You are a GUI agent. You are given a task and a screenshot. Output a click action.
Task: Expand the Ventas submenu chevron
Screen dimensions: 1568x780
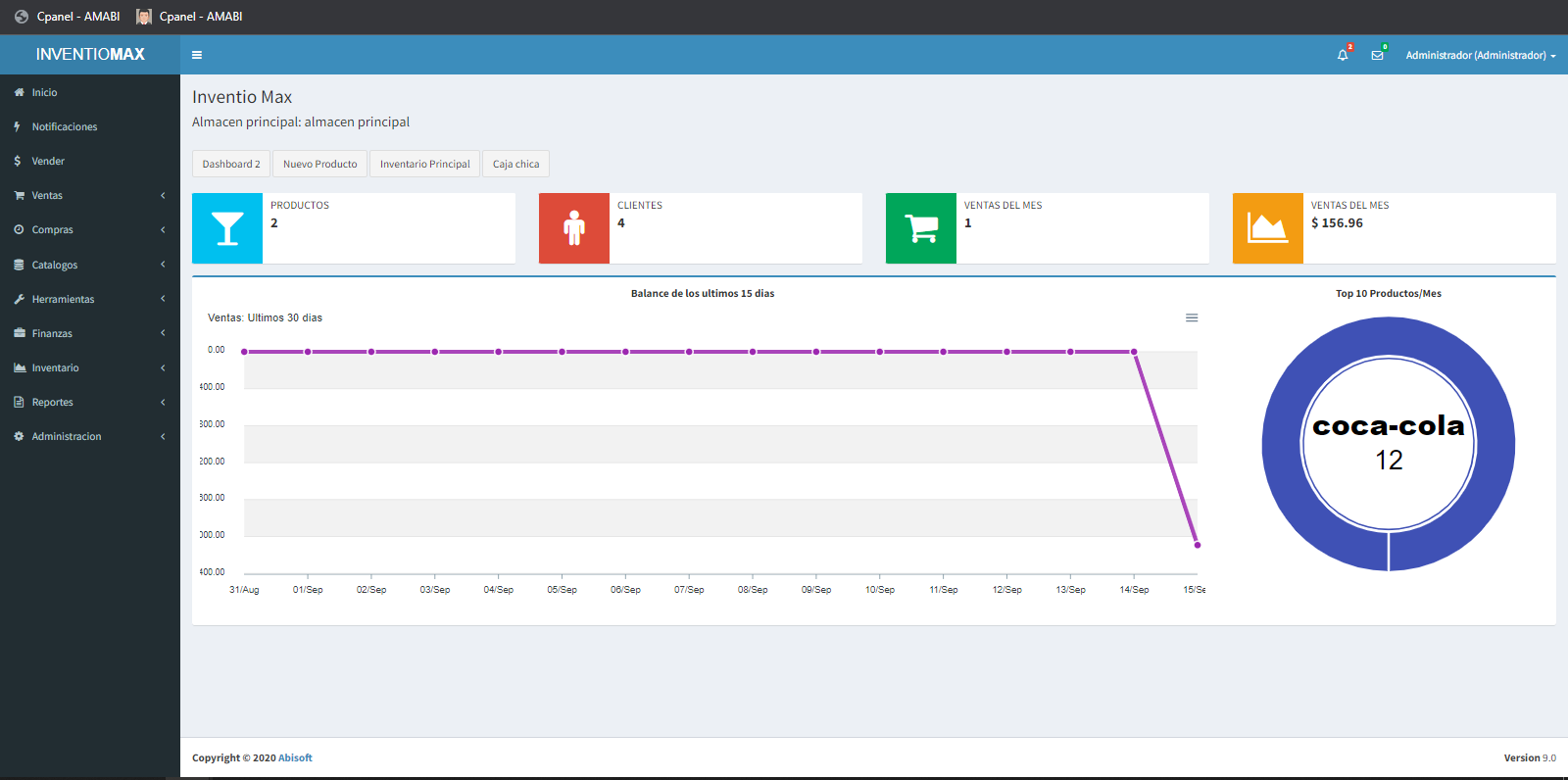point(163,195)
